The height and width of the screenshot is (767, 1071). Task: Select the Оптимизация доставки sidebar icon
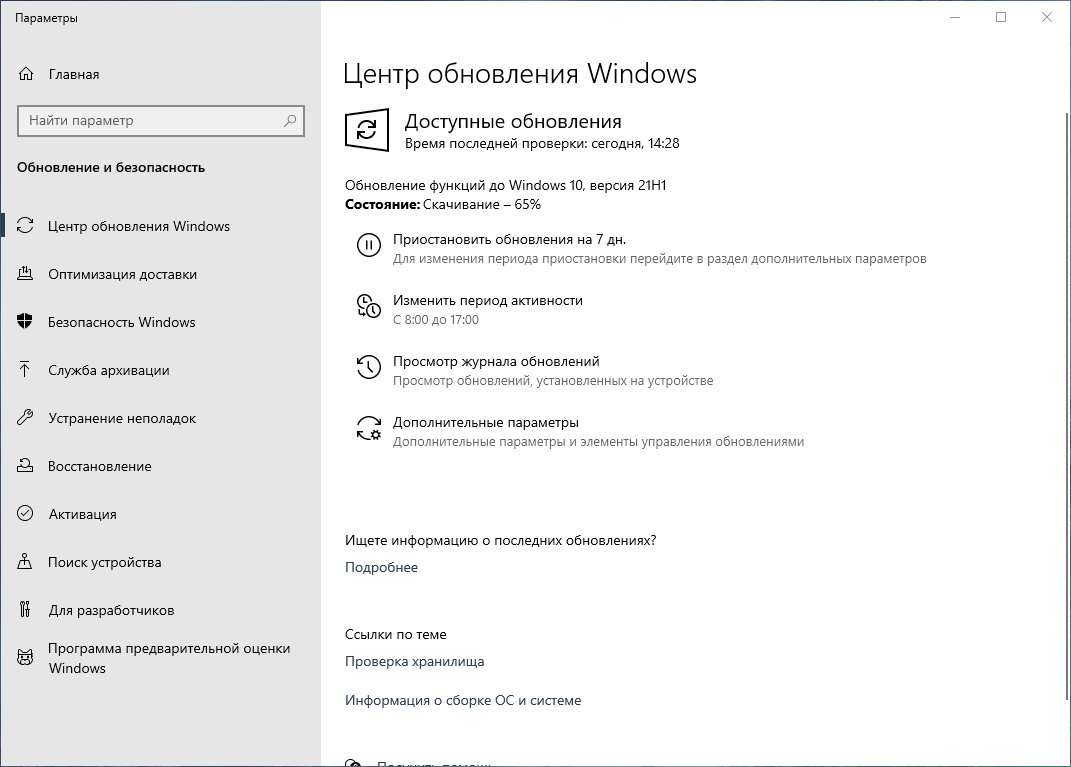coord(27,274)
